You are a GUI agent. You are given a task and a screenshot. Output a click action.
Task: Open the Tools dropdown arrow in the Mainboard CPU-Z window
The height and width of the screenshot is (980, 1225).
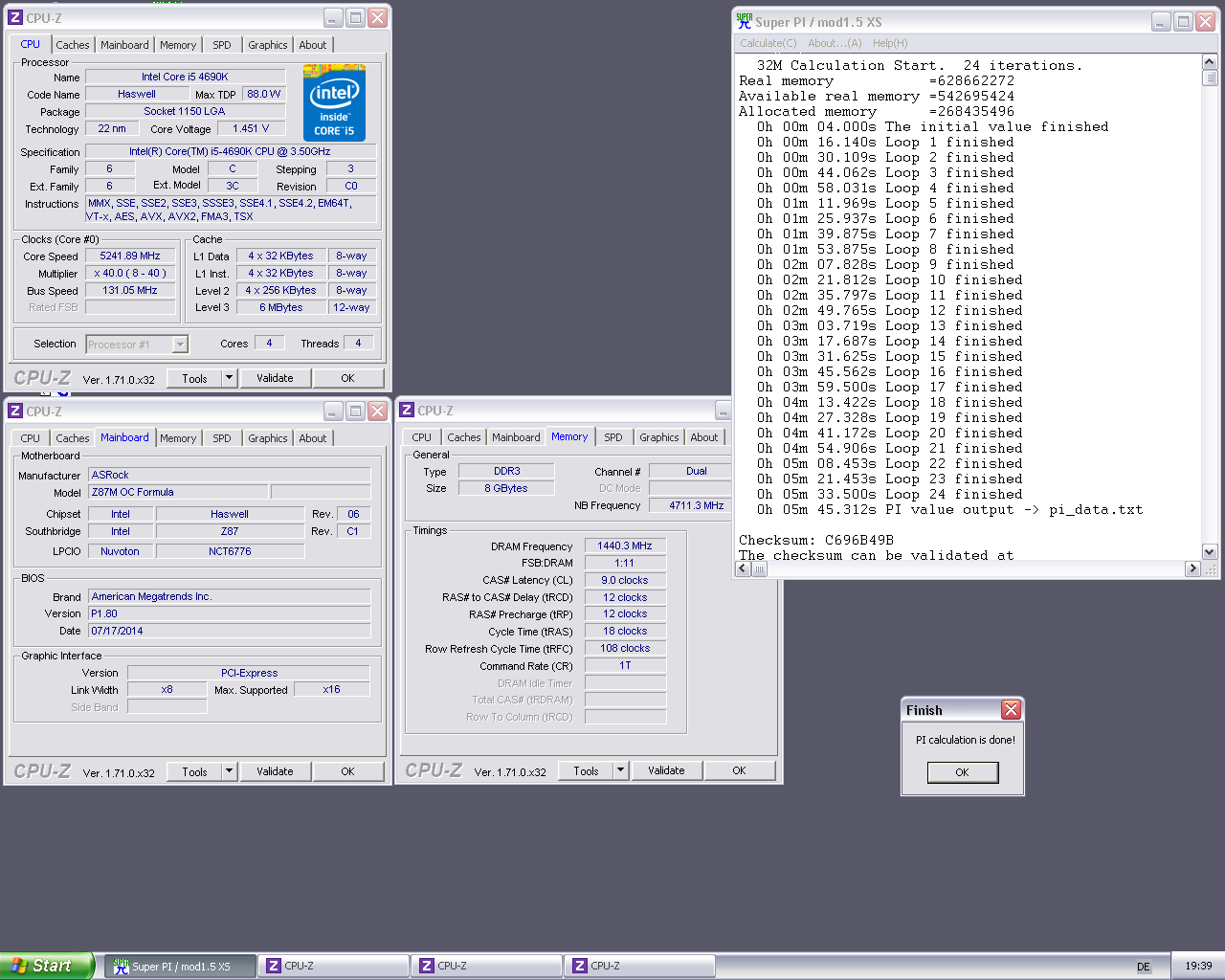[x=229, y=771]
